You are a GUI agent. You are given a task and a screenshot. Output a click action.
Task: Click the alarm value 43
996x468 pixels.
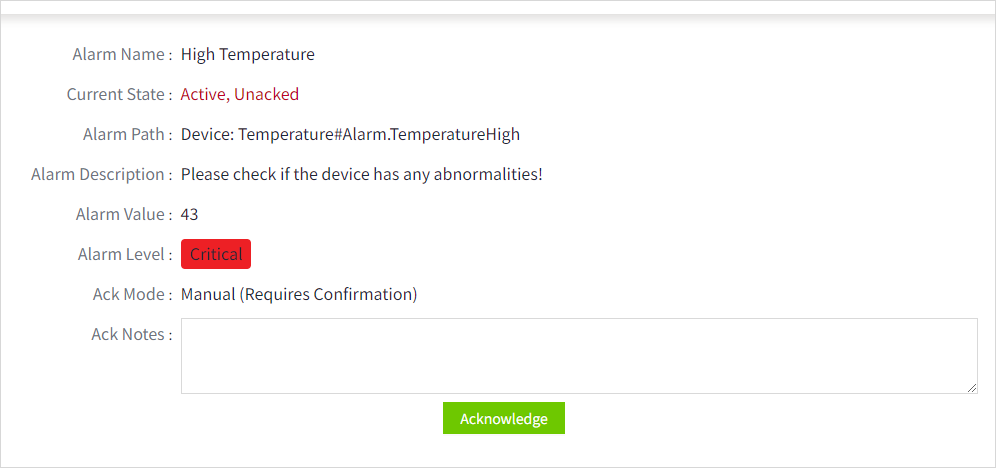190,214
